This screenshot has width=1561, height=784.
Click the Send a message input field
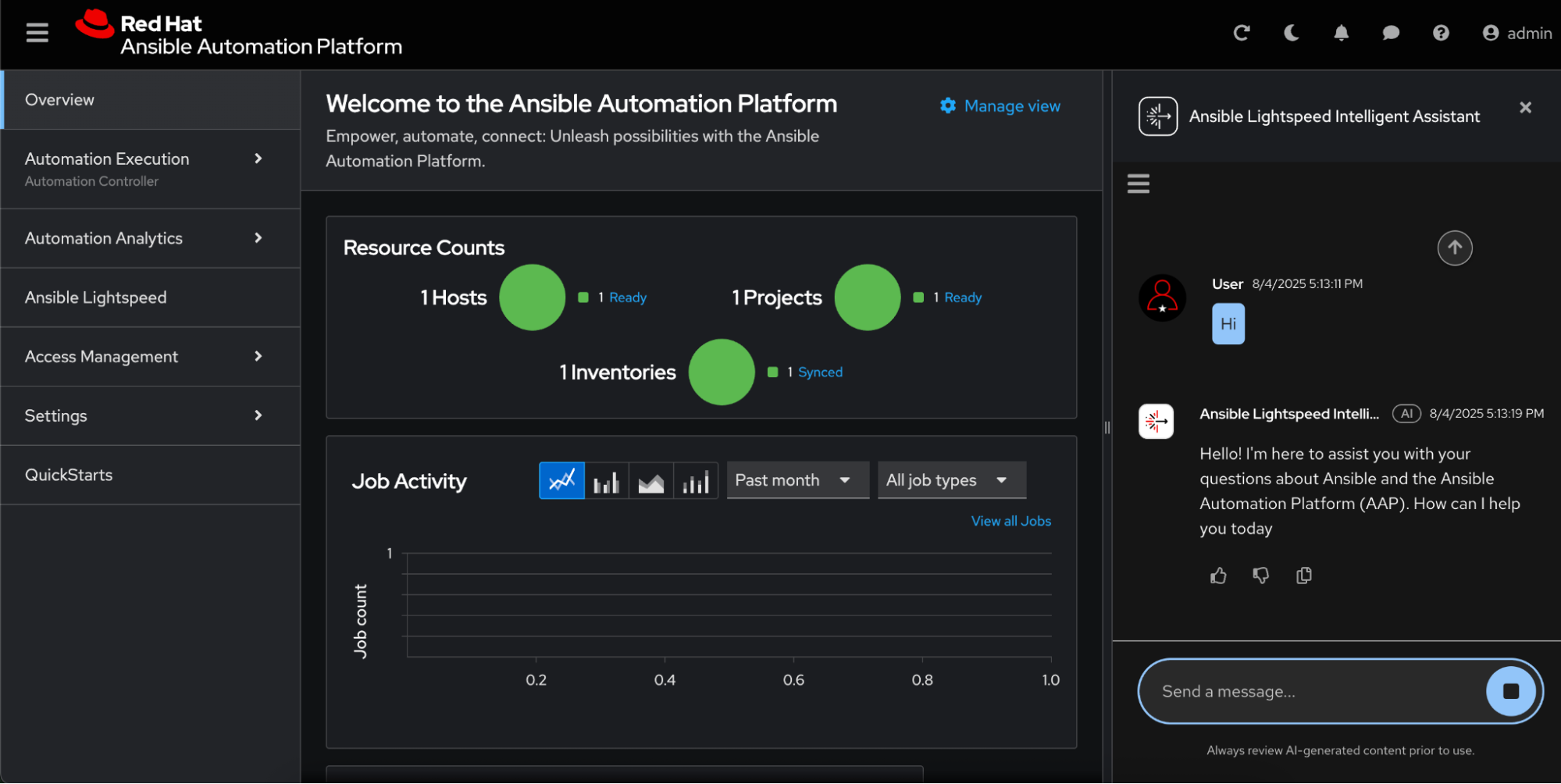[x=1312, y=691]
